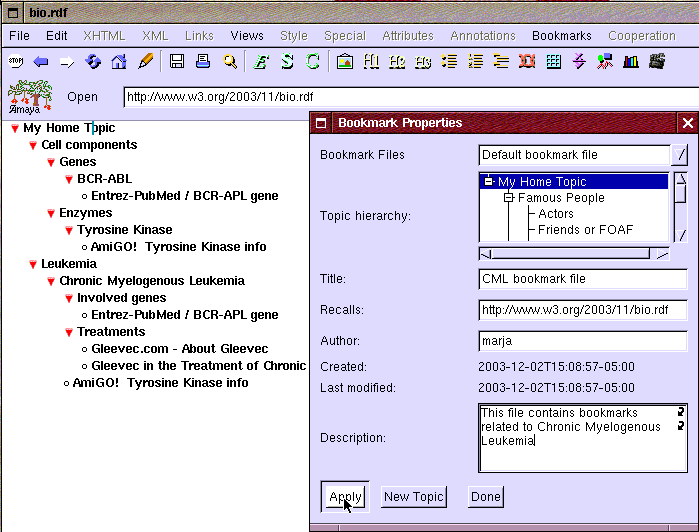This screenshot has height=532, width=699.
Task: Open Gleevec.com - About Gleevec bookmark
Action: pyautogui.click(x=180, y=349)
